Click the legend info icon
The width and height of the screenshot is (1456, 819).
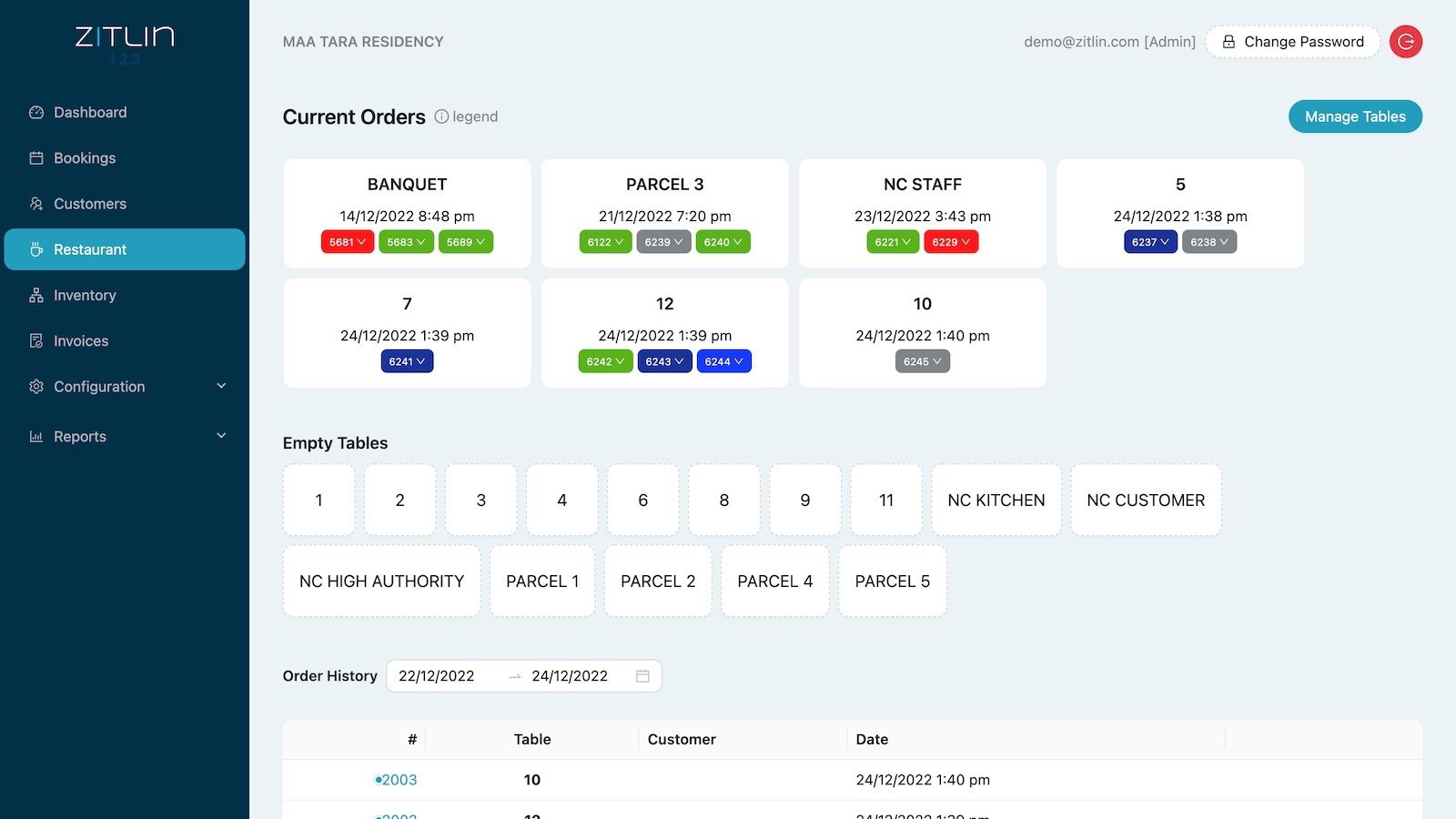tap(441, 116)
